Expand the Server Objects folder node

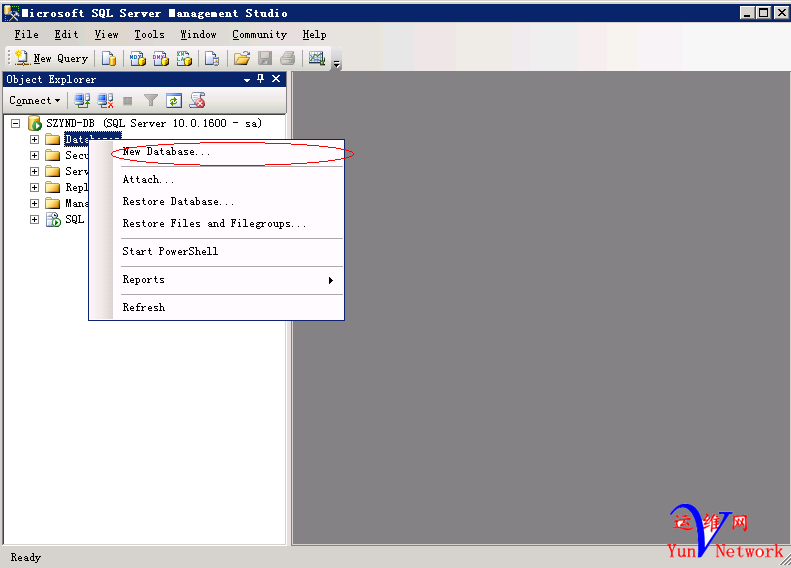point(34,172)
